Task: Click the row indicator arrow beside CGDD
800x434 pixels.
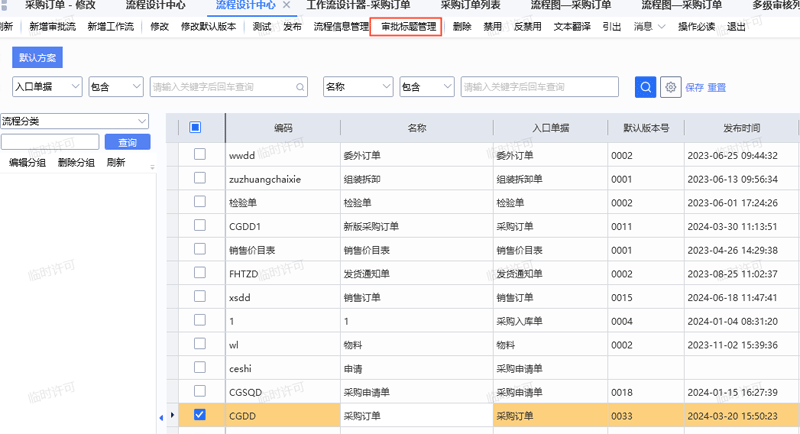Action: click(172, 415)
